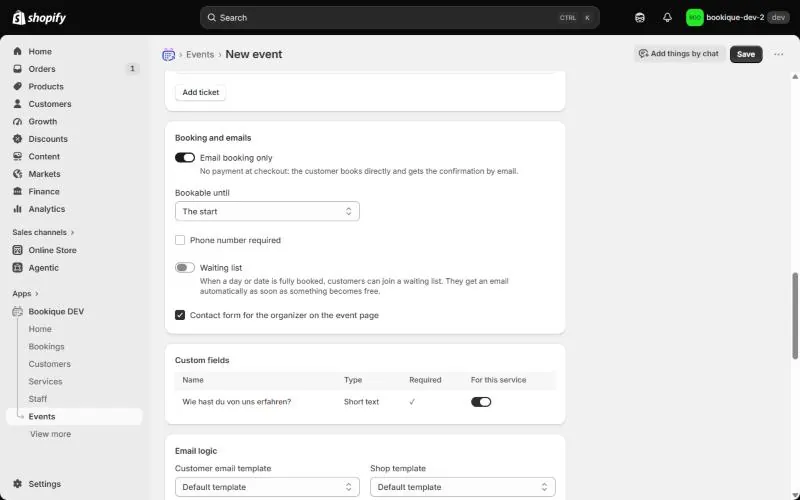Go to Bookique Bookings page
Screen dimensions: 800x500
(46, 346)
